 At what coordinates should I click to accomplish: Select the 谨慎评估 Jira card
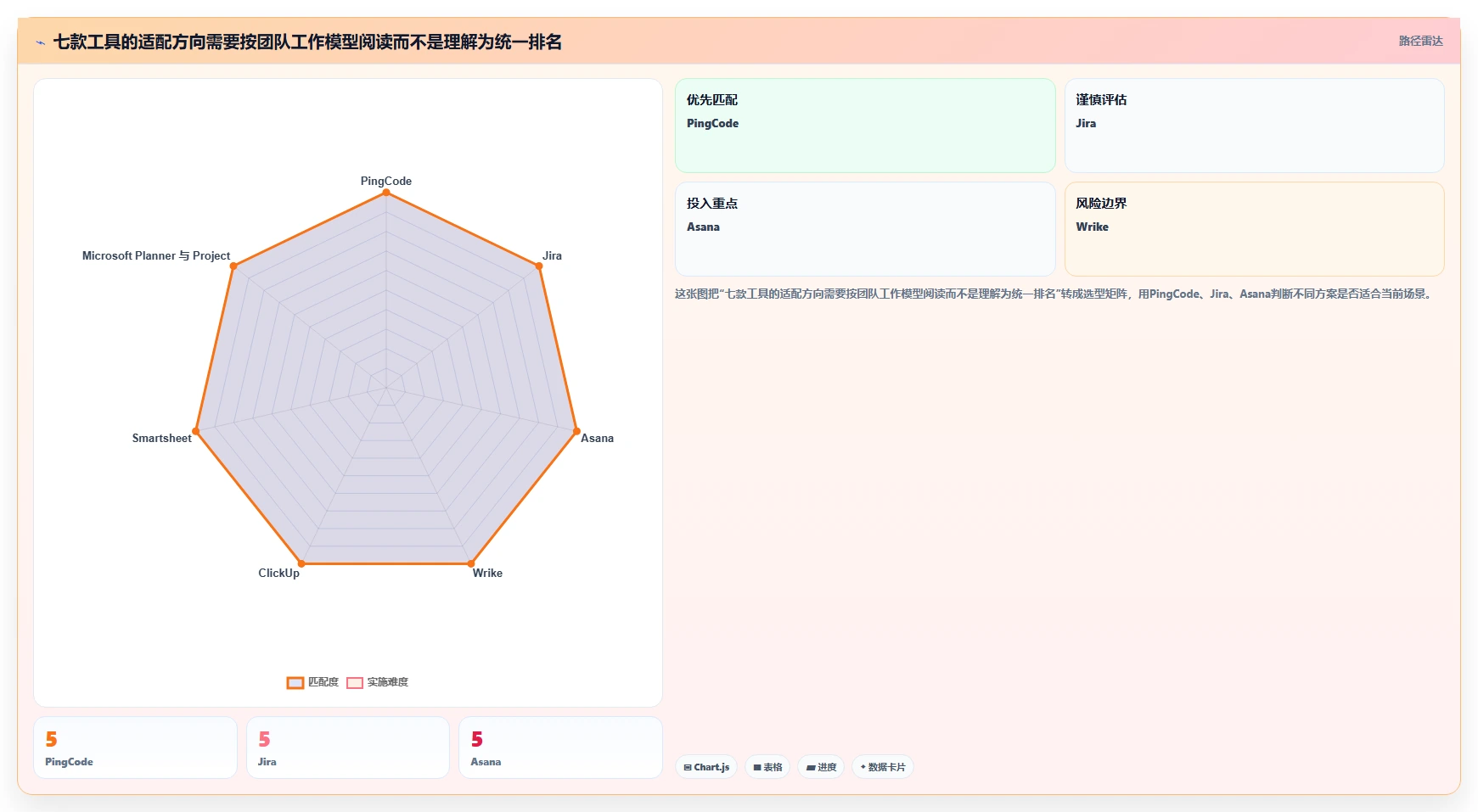pos(1254,126)
